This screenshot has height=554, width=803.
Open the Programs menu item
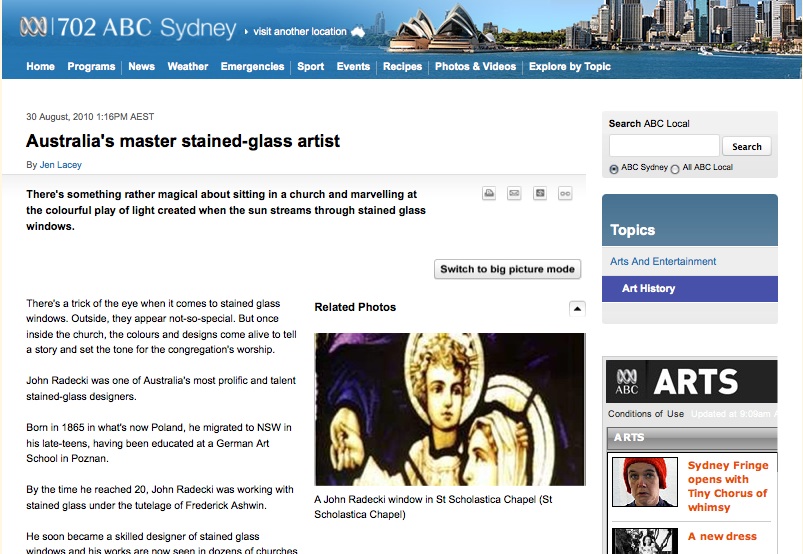coord(91,67)
